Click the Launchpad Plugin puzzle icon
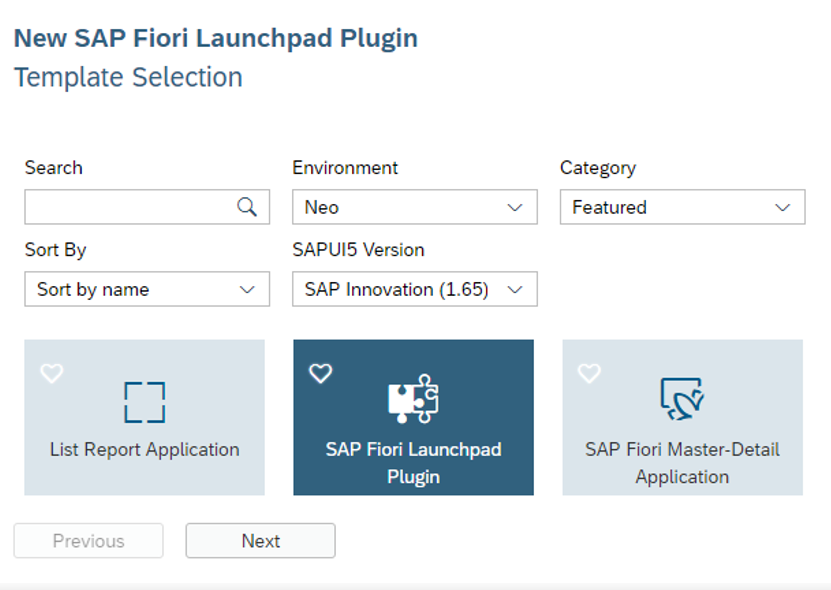Image resolution: width=831 pixels, height=590 pixels. (413, 399)
